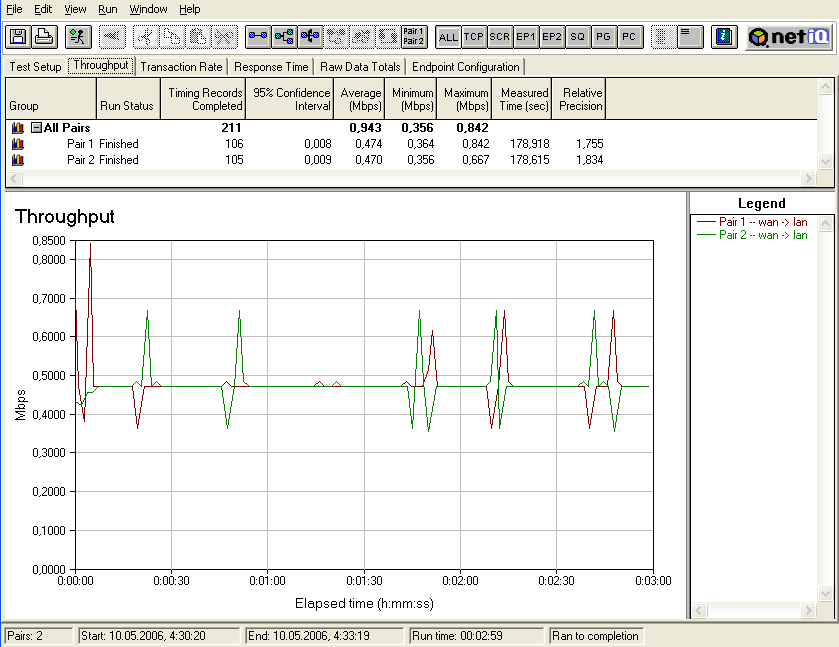Viewport: 839px width, 647px height.
Task: Switch to the Response Time tab
Action: pyautogui.click(x=271, y=67)
